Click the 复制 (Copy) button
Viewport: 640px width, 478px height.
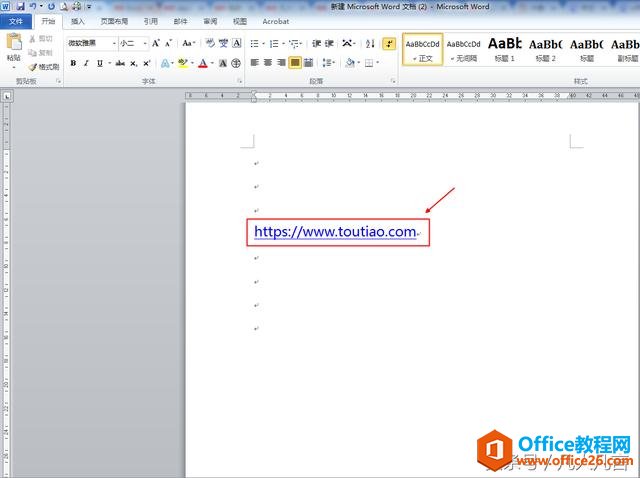(x=41, y=53)
